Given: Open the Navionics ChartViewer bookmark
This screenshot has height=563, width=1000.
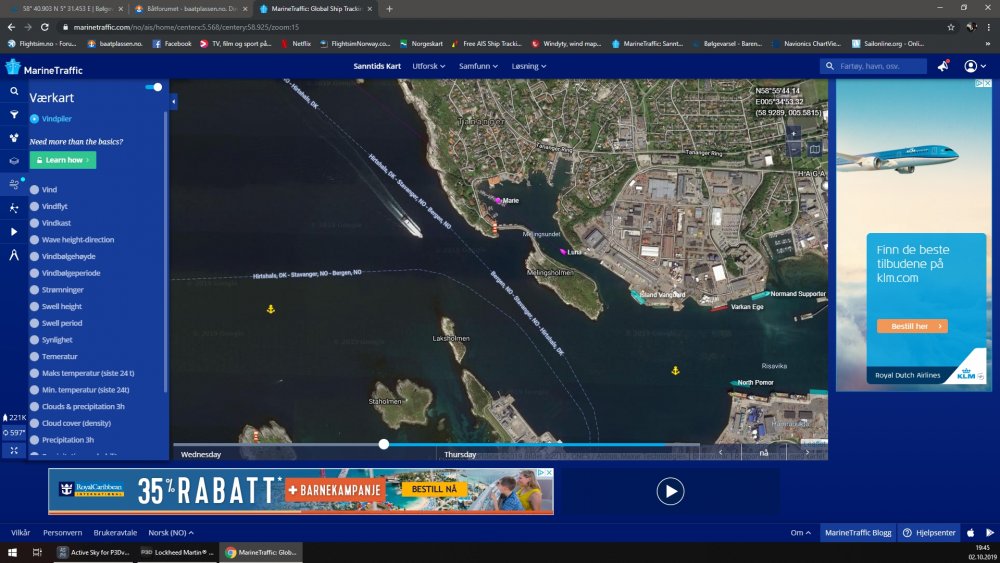Looking at the screenshot, I should point(807,44).
